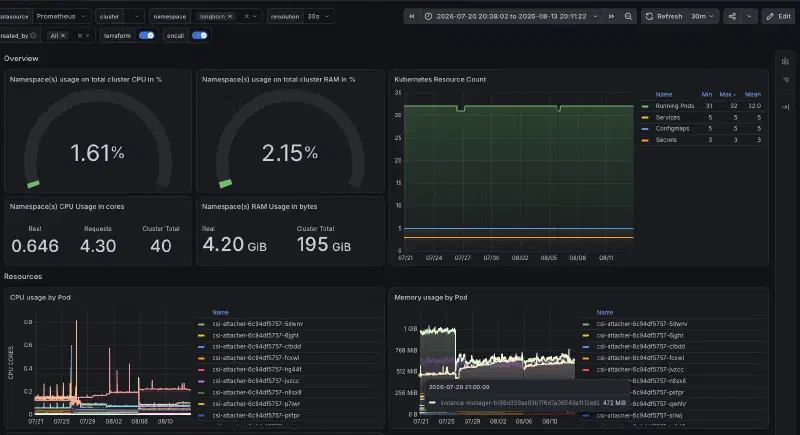This screenshot has height=435, width=800.
Task: Toggle csi-attacher-6c94df5757-5dwnv in CPU legend
Action: (258, 324)
